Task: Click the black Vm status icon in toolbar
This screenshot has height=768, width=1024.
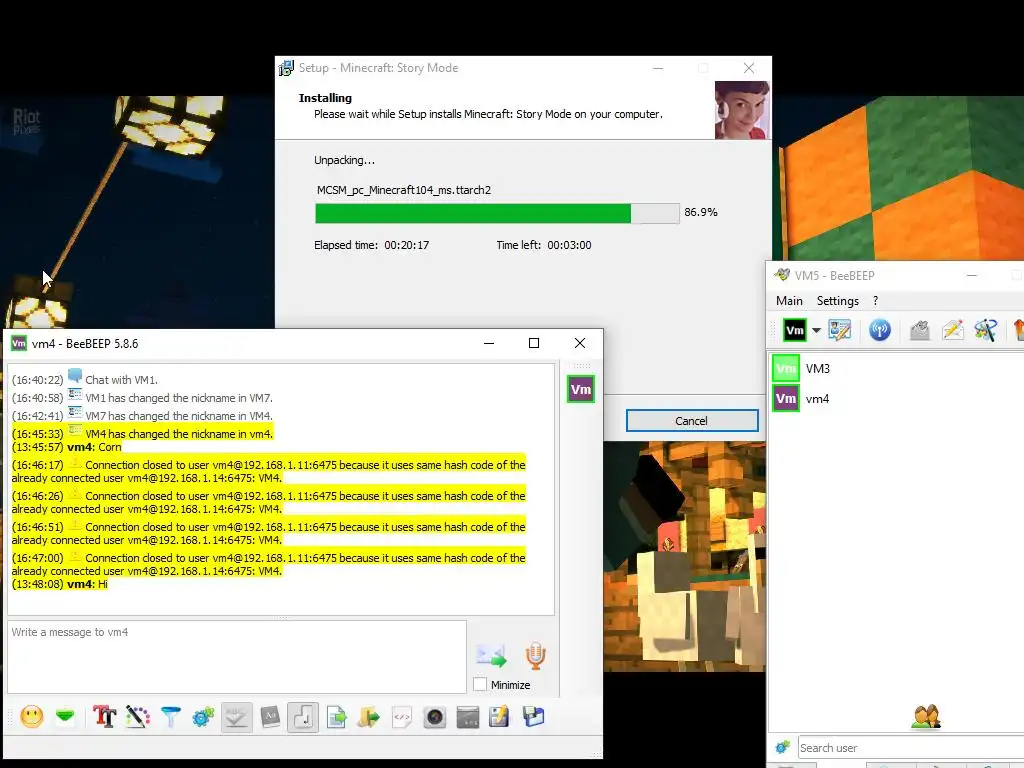Action: pyautogui.click(x=795, y=330)
